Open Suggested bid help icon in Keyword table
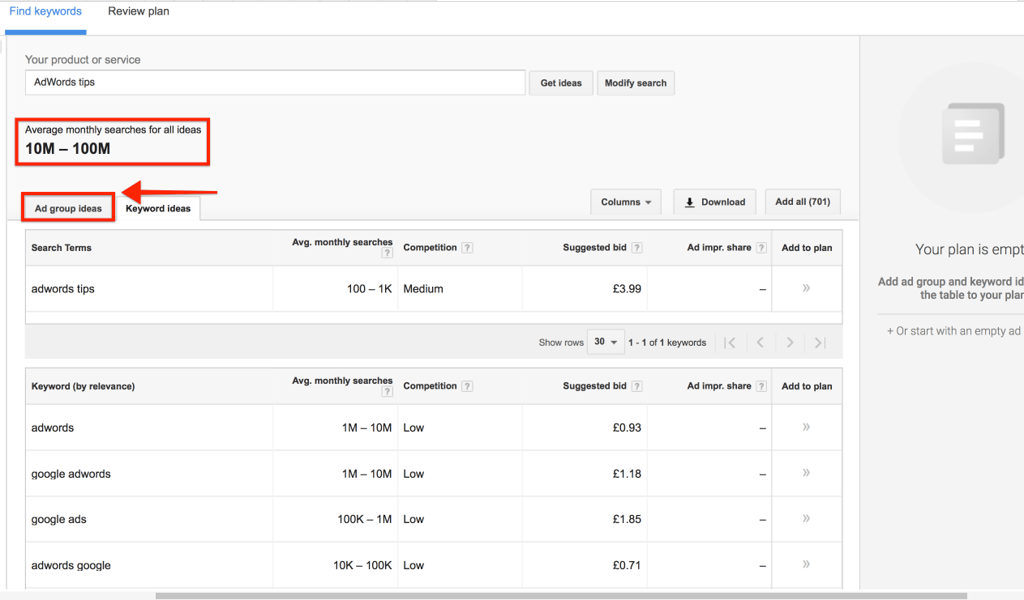Viewport: 1024px width, 600px height. (x=637, y=386)
